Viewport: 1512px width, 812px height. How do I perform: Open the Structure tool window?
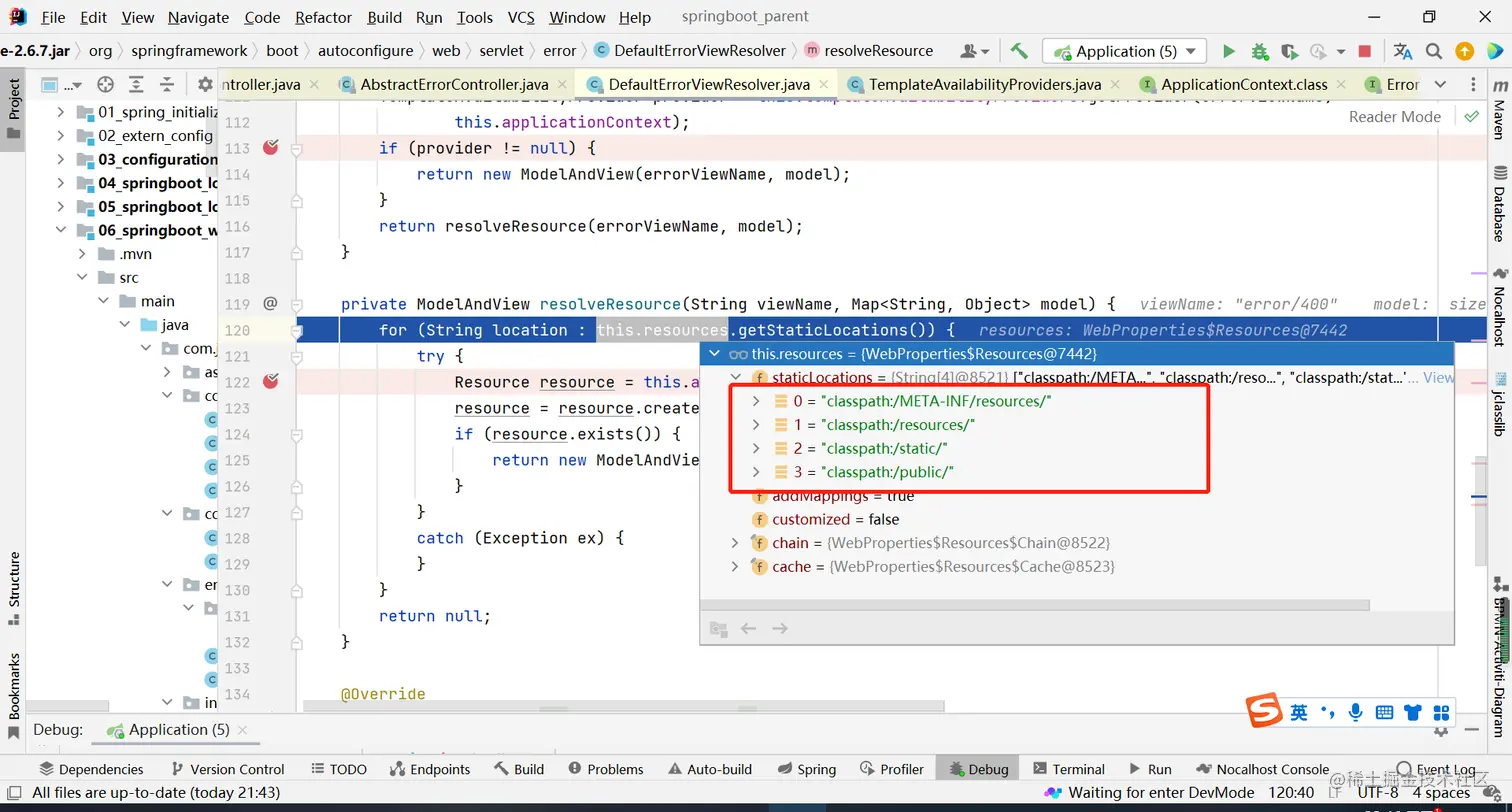(x=14, y=588)
